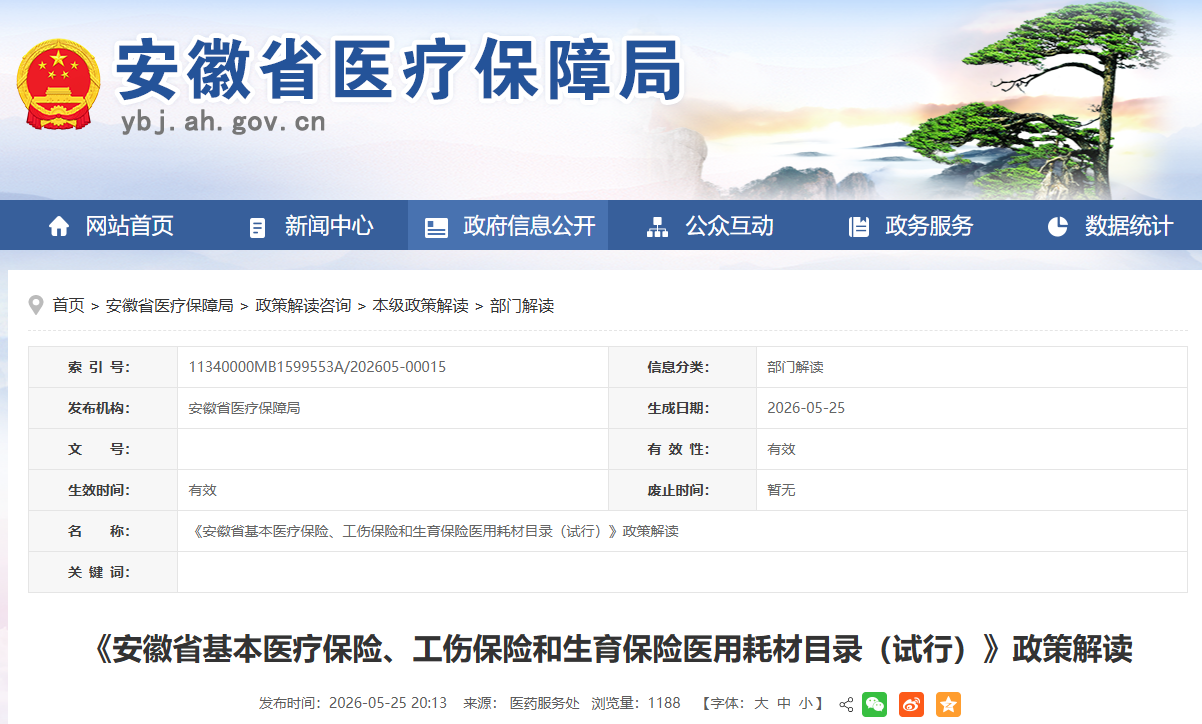Click the ybj.ah.gov.cn domain text
The height and width of the screenshot is (724, 1202).
click(223, 122)
